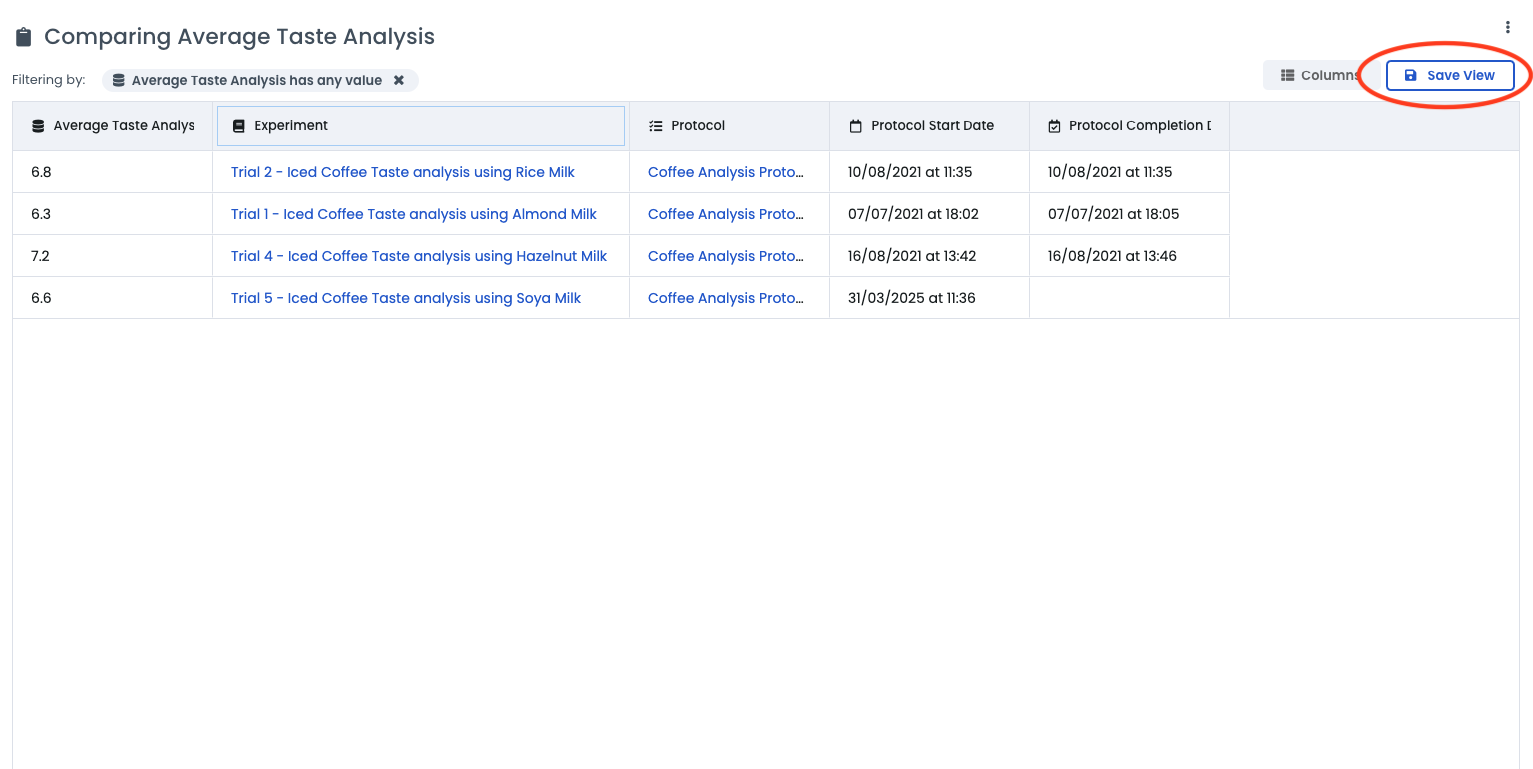The height and width of the screenshot is (769, 1533).
Task: Click the database icon in the filter chip
Action: (119, 80)
